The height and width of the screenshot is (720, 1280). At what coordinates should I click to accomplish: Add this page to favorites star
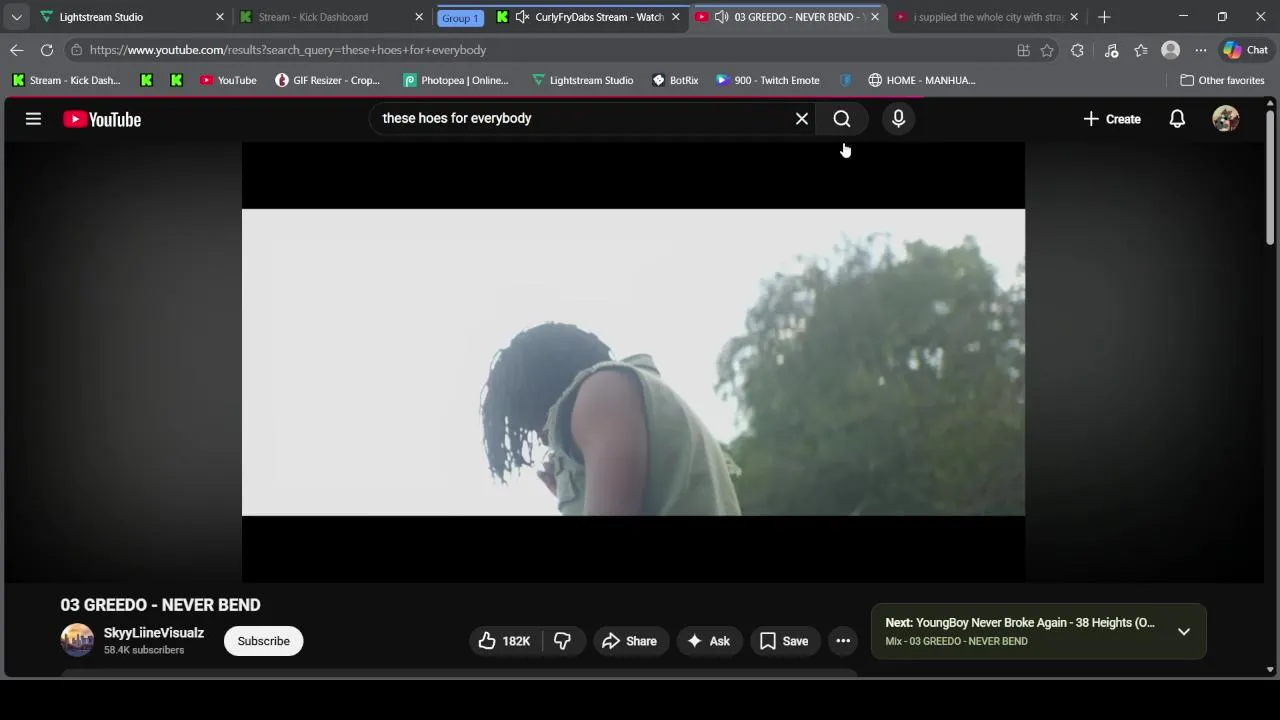(x=1047, y=50)
